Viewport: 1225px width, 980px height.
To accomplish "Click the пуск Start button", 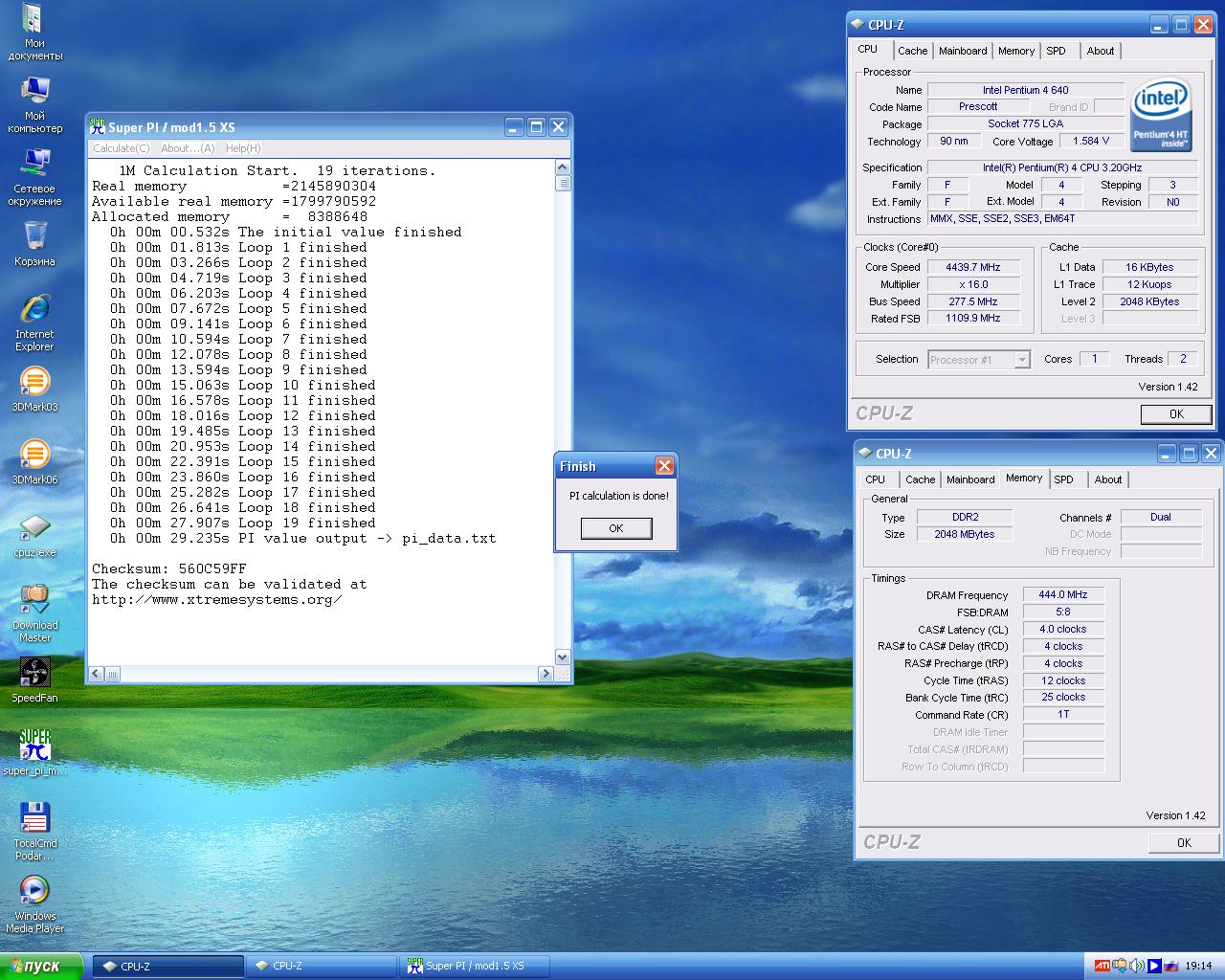I will tap(42, 967).
